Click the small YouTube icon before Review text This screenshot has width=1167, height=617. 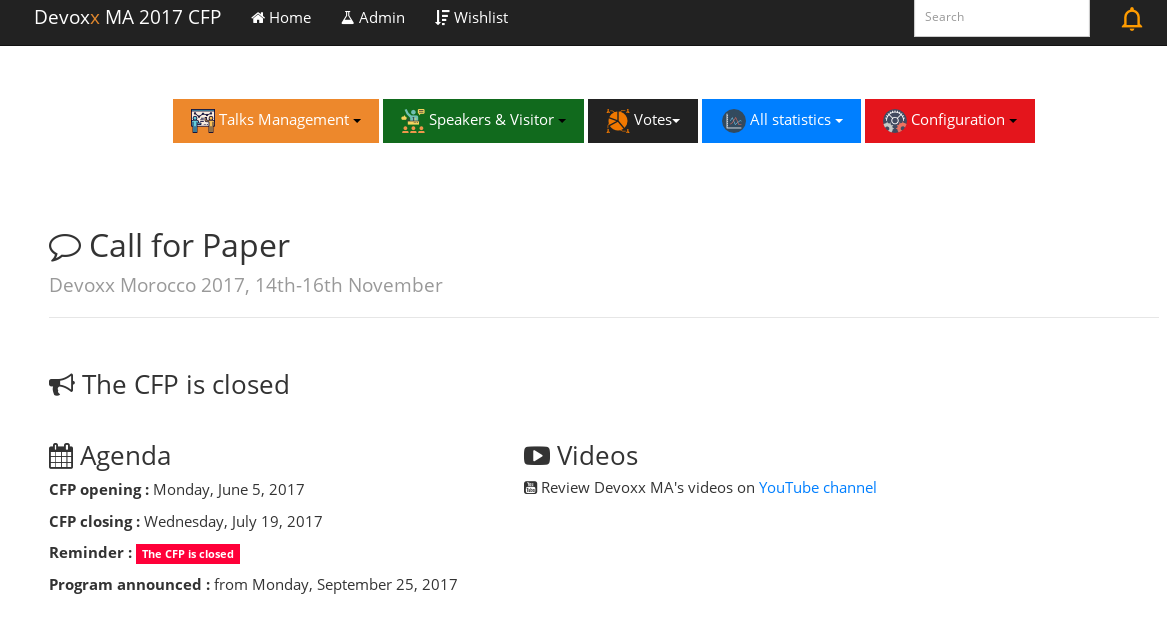pyautogui.click(x=530, y=488)
